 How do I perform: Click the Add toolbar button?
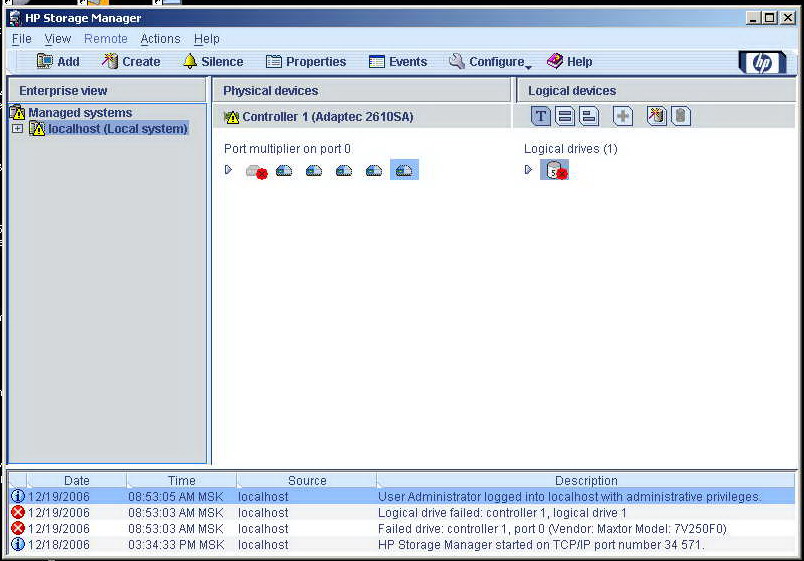pos(58,62)
